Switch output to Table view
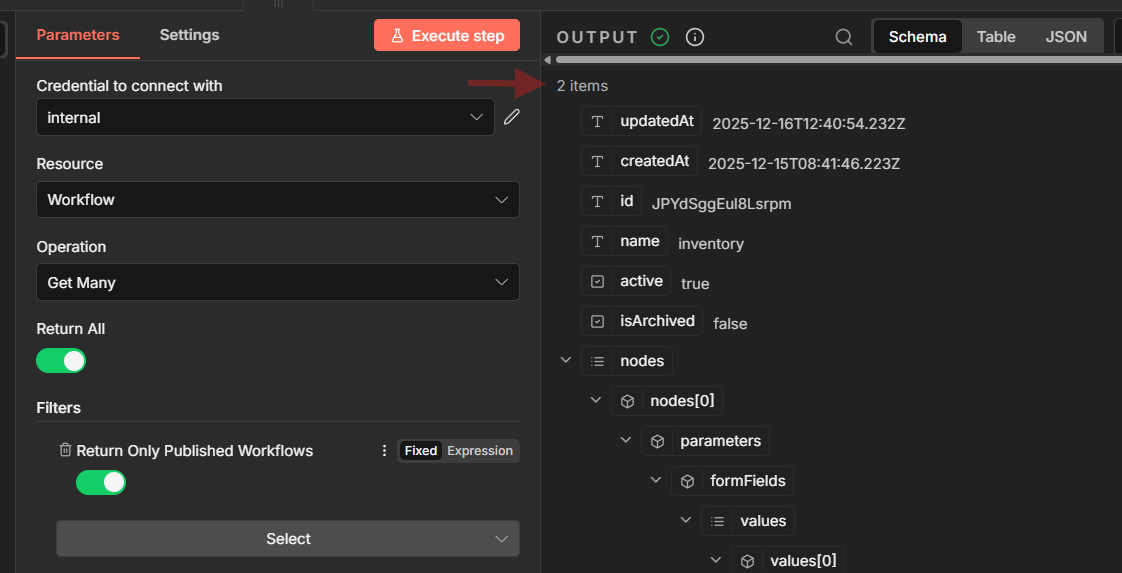 point(996,37)
